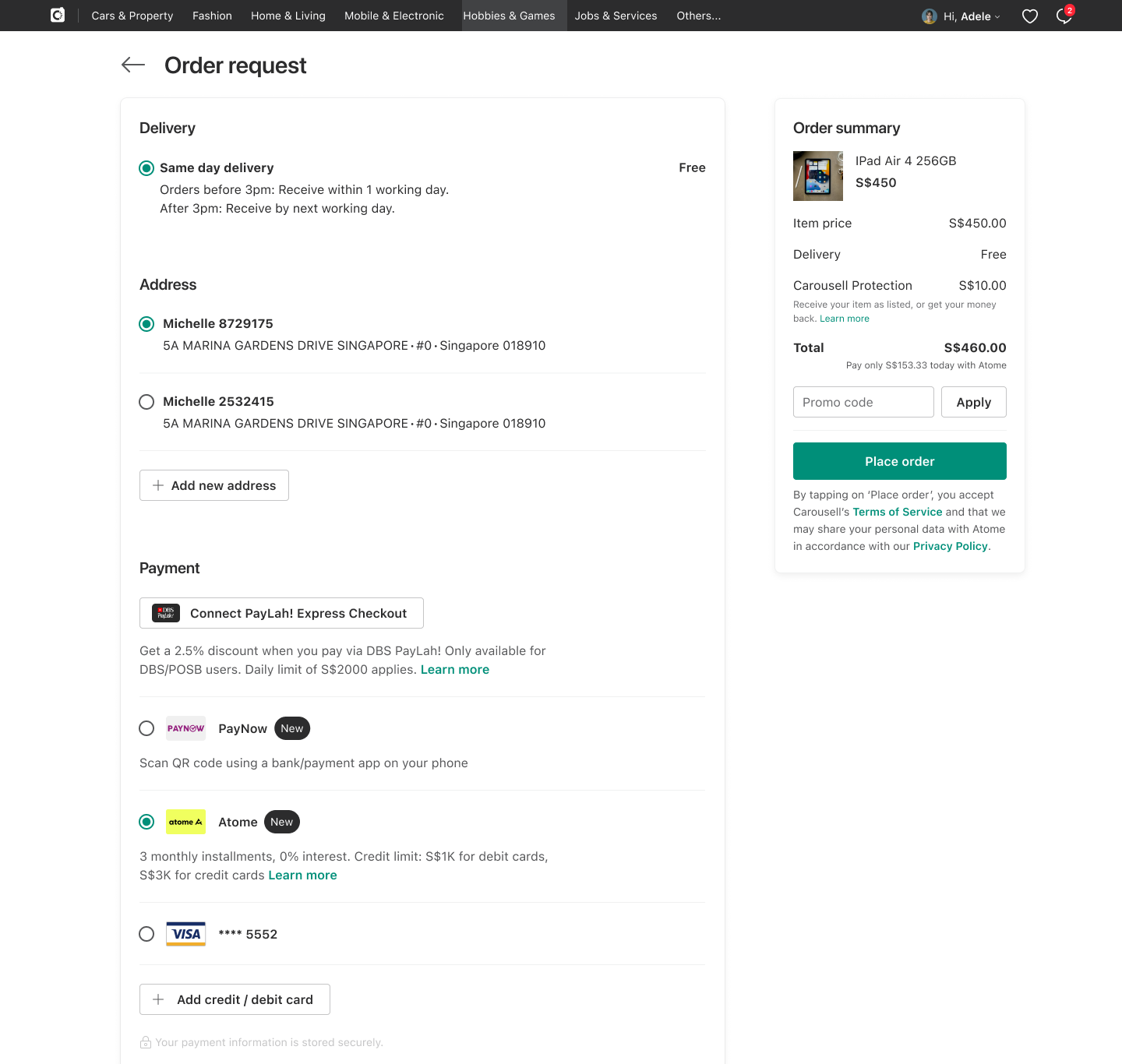The width and height of the screenshot is (1122, 1064).
Task: Open chat messages with notification badge
Action: coord(1064,16)
